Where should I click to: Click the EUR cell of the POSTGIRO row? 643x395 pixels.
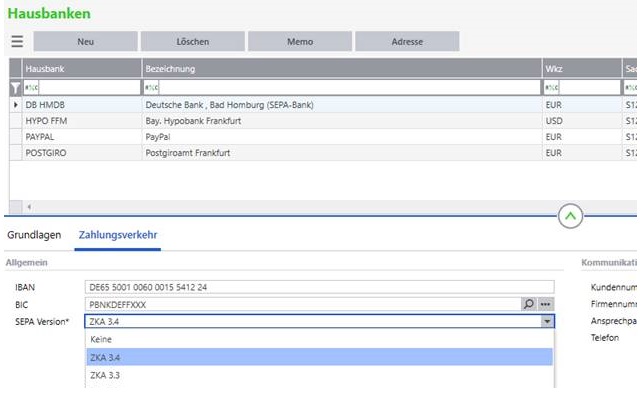[x=582, y=153]
